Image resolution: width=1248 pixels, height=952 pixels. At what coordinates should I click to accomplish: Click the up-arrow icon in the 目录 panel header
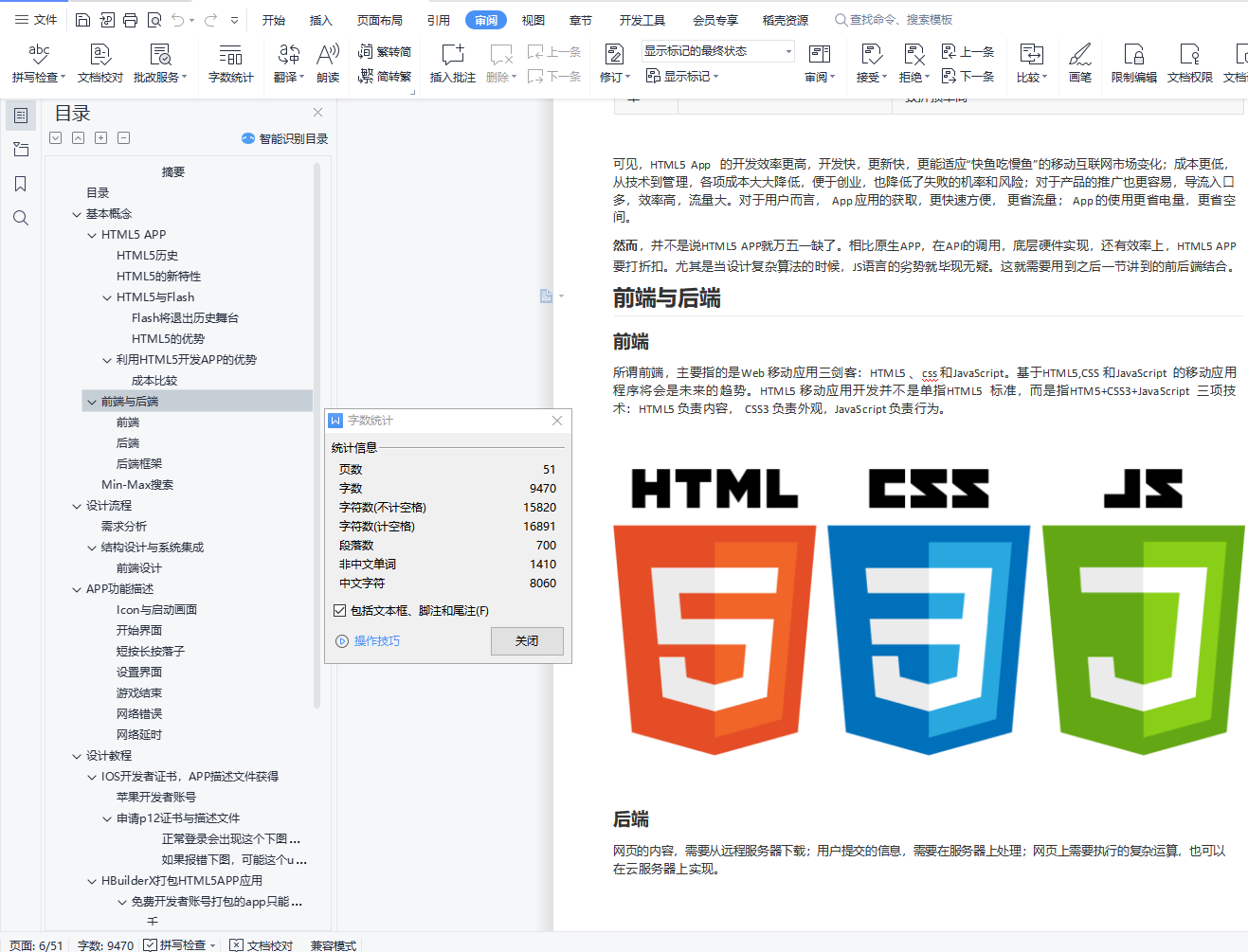(x=78, y=138)
